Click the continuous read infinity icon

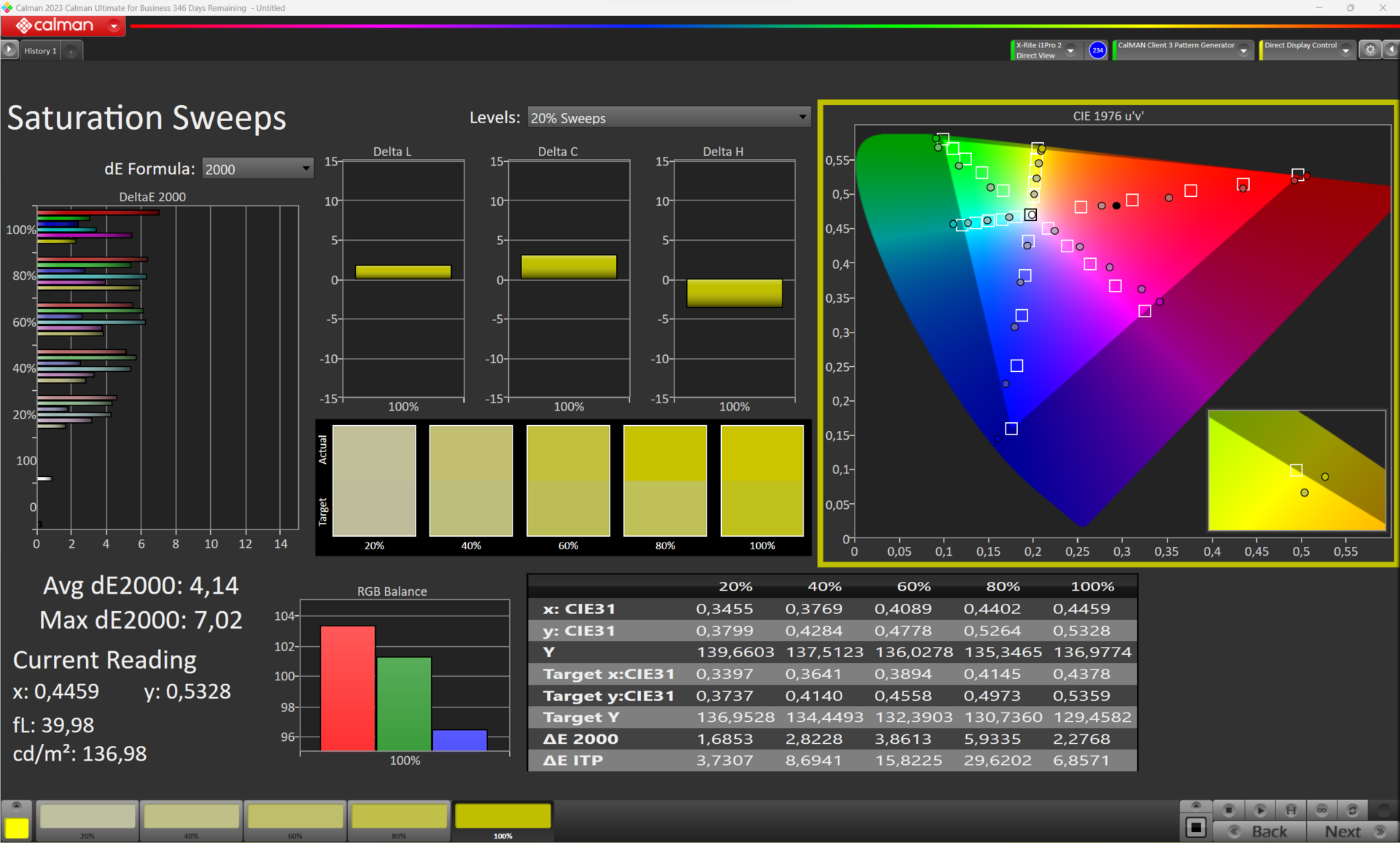point(1321,810)
